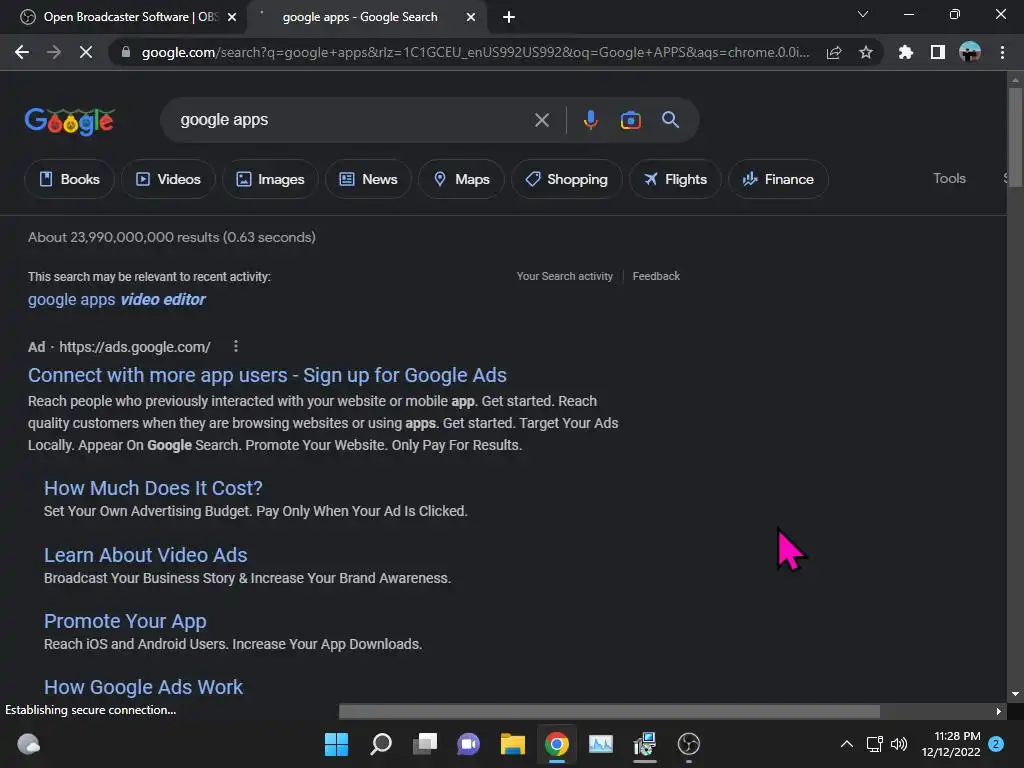Open the google apps video editor suggestion
This screenshot has height=768, width=1024.
click(x=116, y=300)
